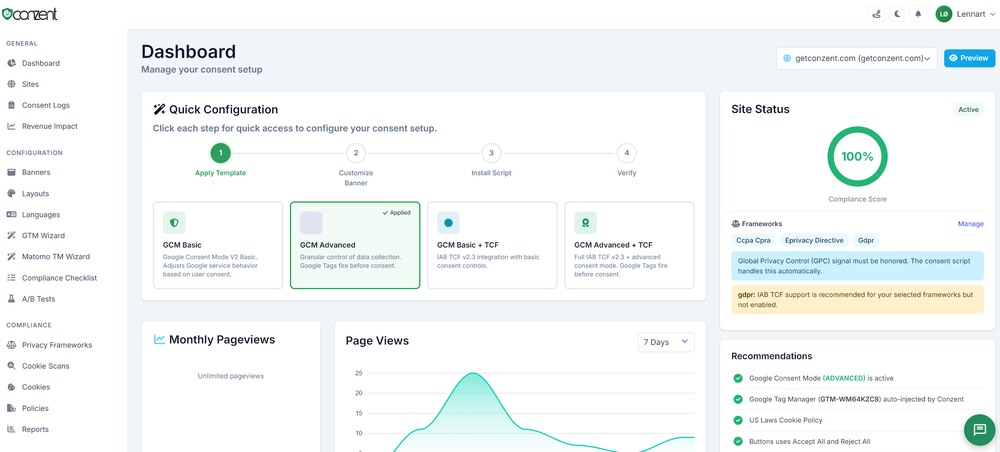
Task: Click the Reports sidebar icon
Action: click(11, 429)
